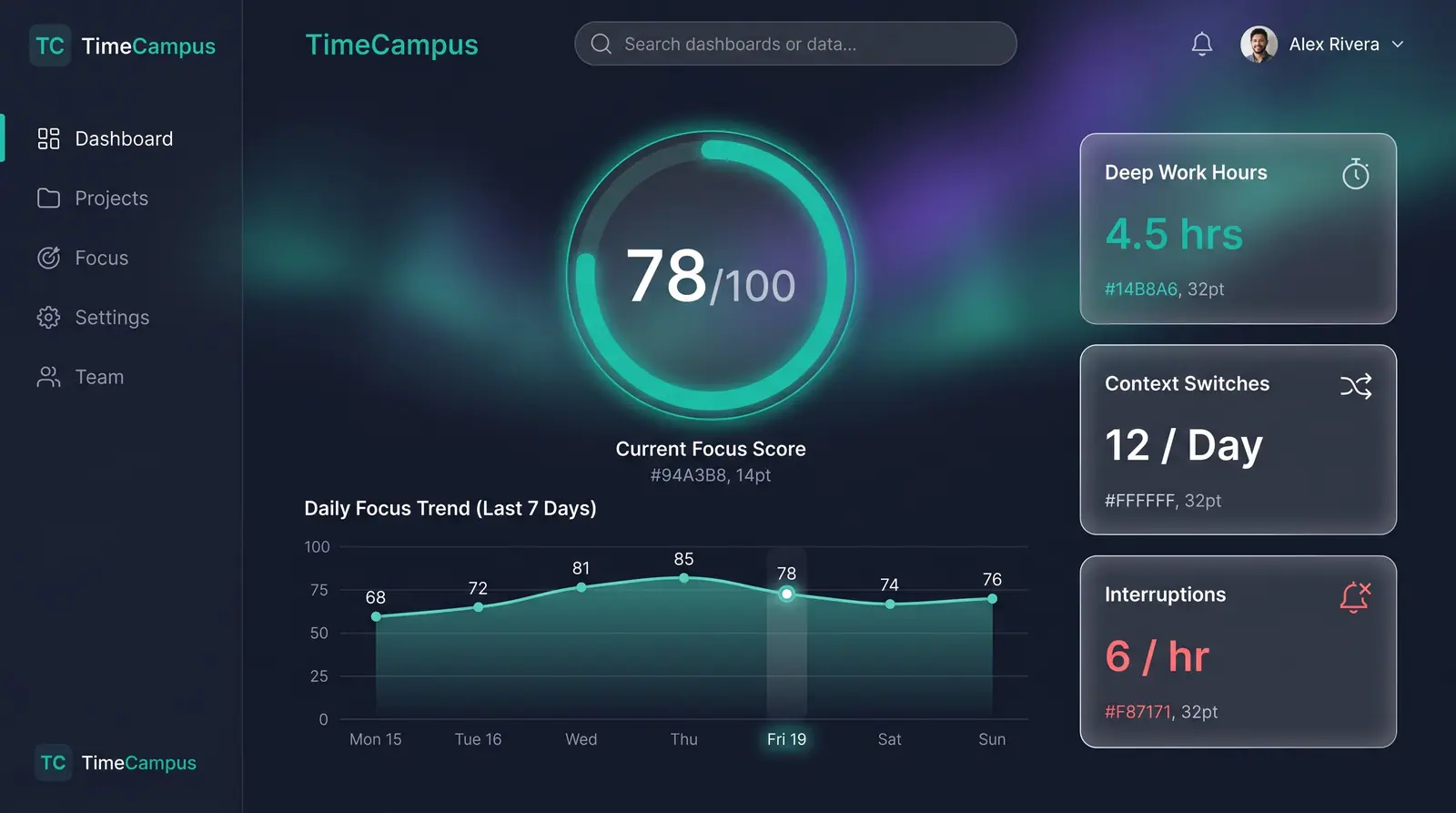The width and height of the screenshot is (1456, 813).
Task: Click the 6 / hr value
Action: [1158, 656]
